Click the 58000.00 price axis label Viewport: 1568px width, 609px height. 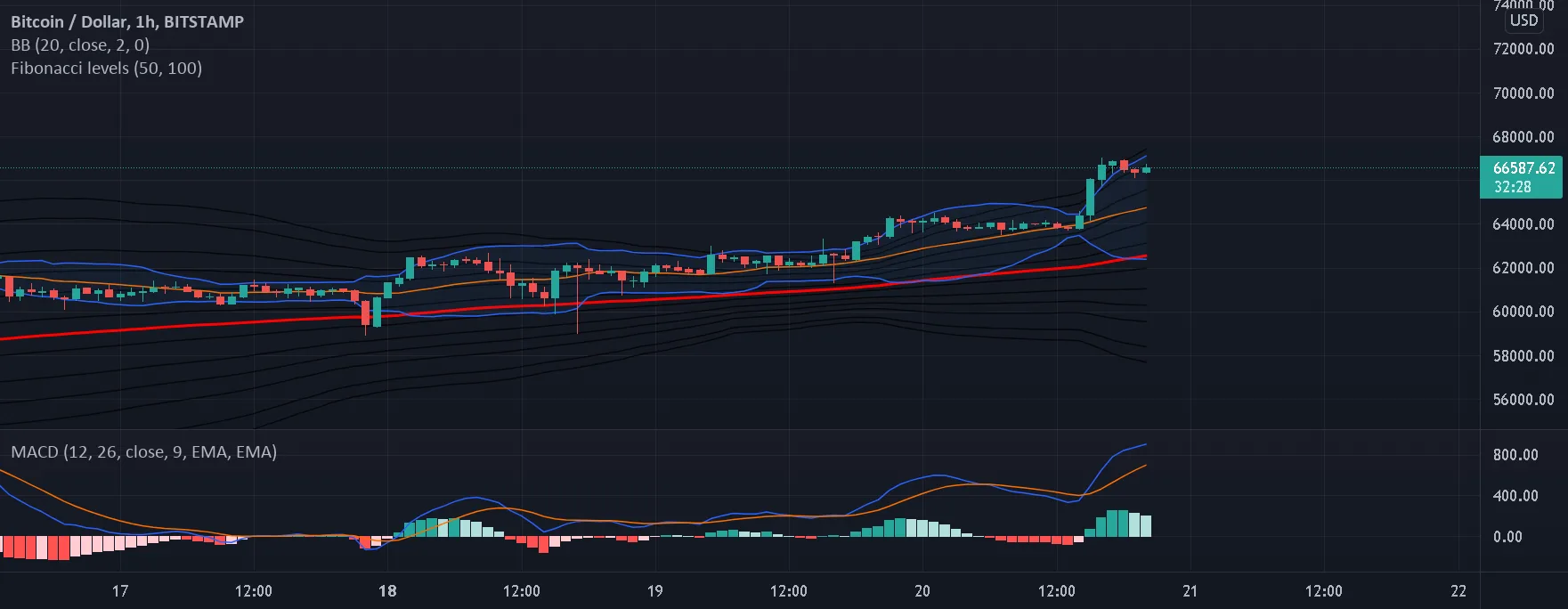pyautogui.click(x=1523, y=355)
